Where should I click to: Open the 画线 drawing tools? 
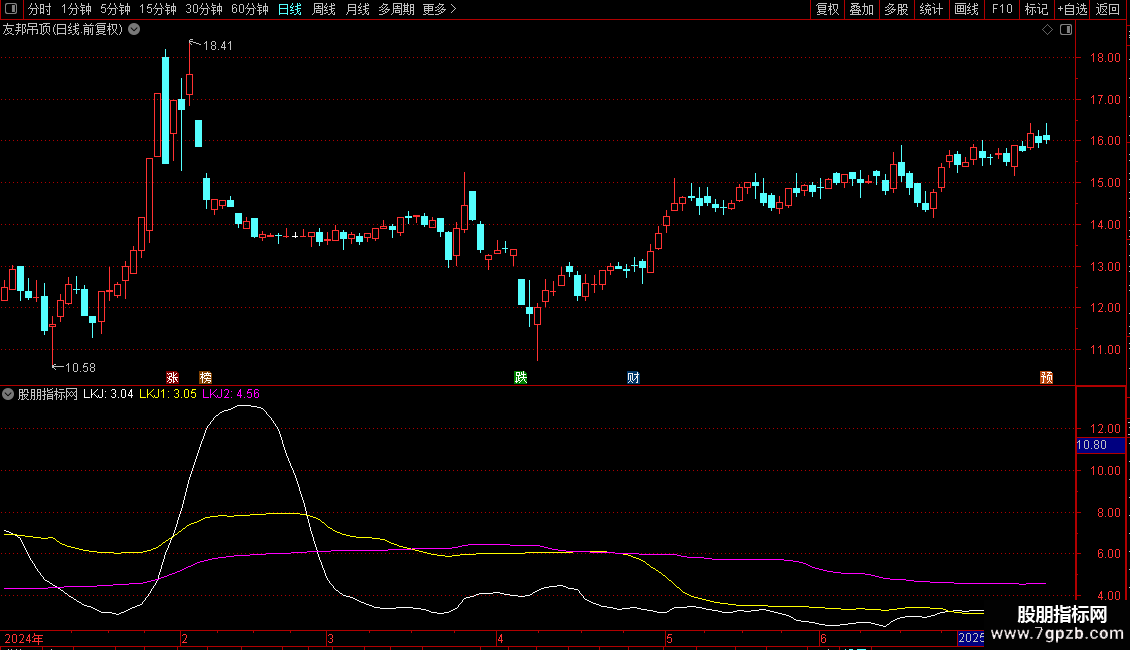tap(966, 9)
